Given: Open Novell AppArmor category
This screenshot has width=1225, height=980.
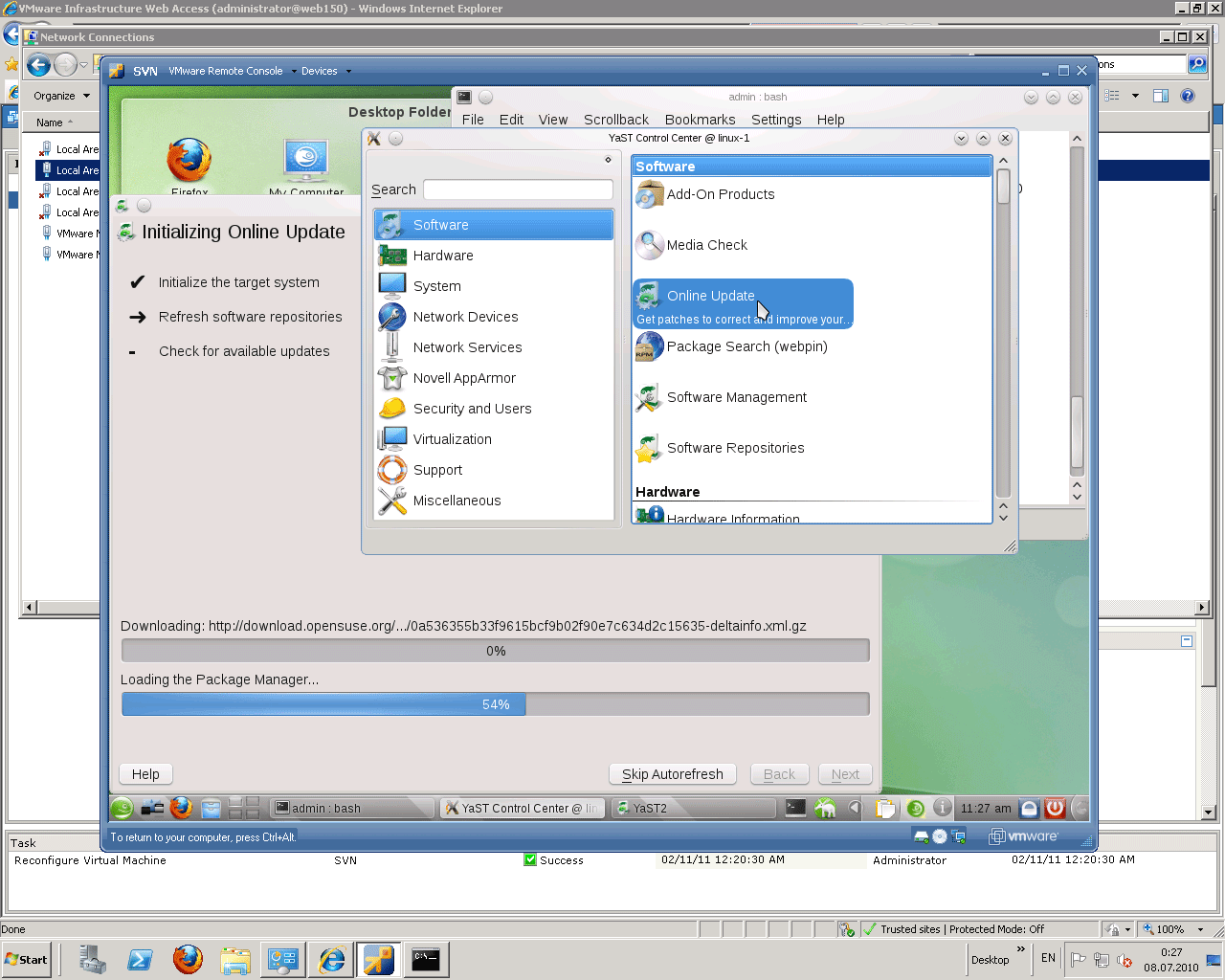Looking at the screenshot, I should (494, 378).
